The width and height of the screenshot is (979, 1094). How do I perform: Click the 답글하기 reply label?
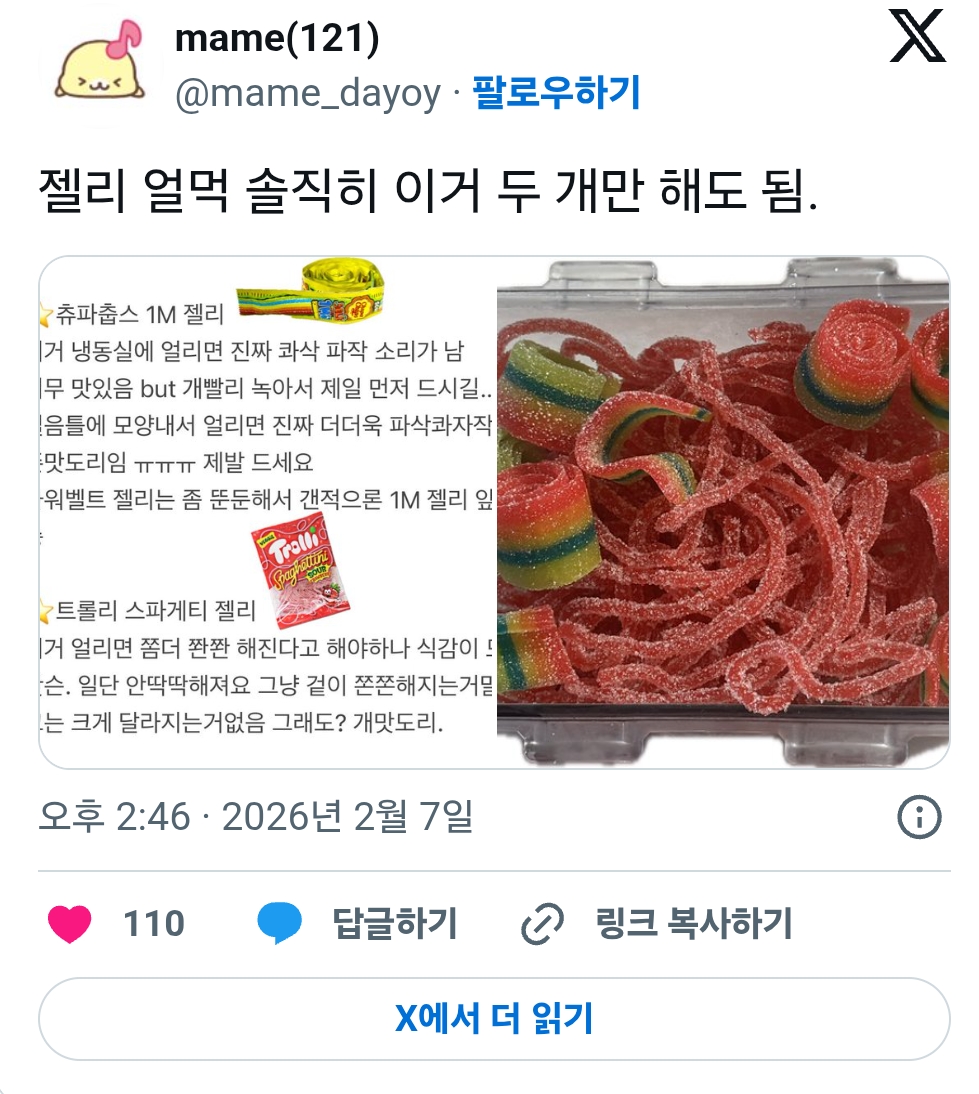(x=395, y=924)
